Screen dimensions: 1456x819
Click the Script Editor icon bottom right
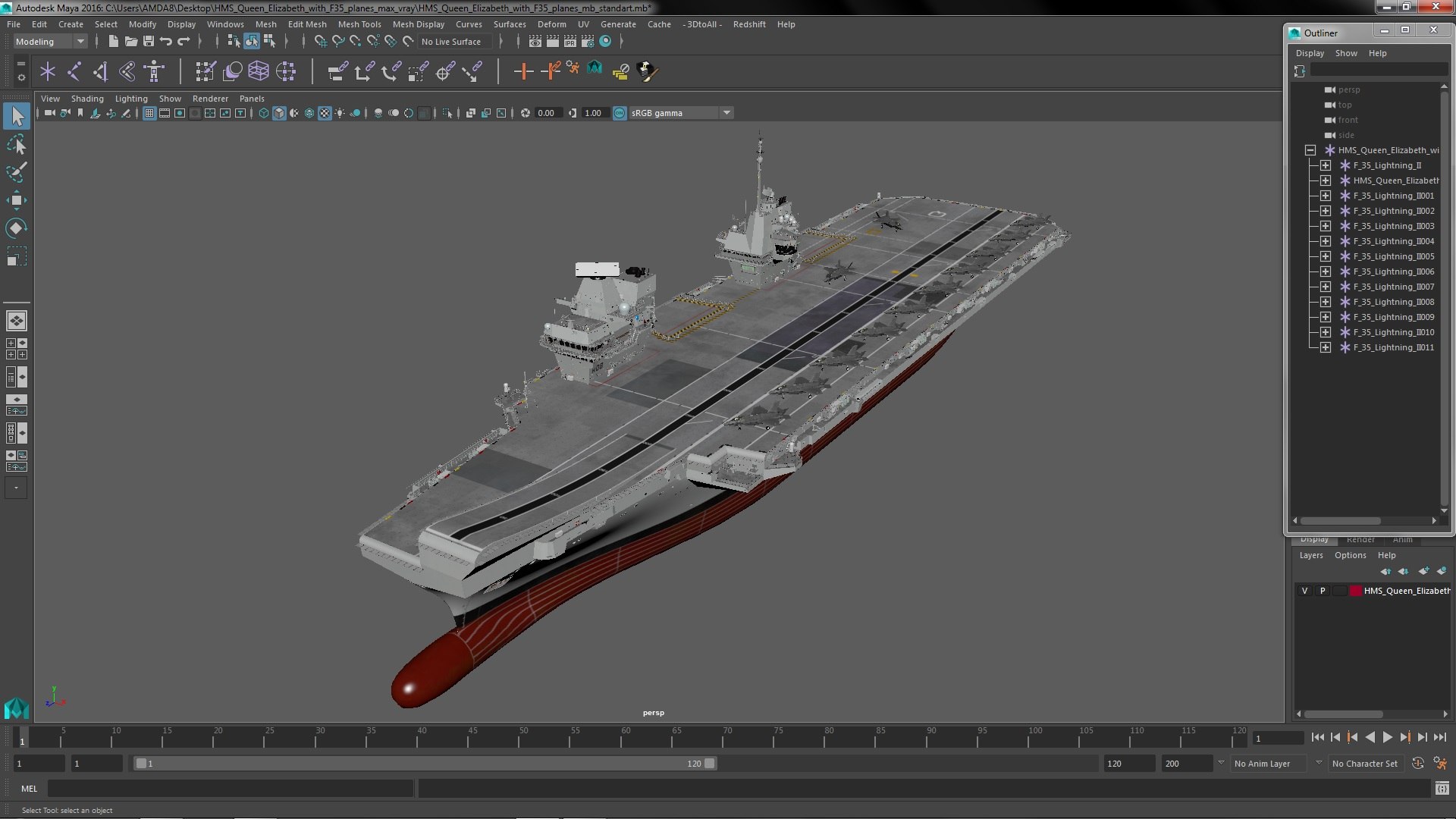pos(1442,789)
